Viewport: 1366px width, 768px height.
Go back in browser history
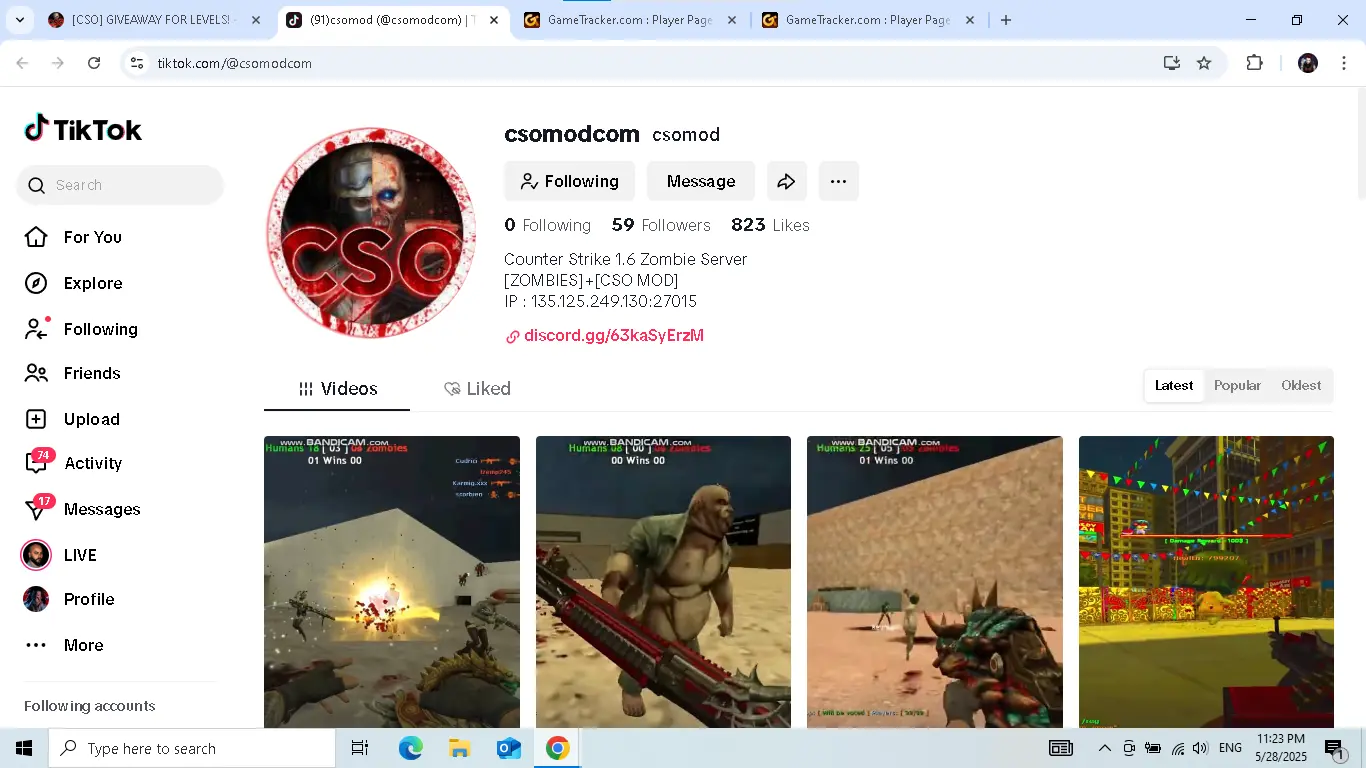pos(22,63)
